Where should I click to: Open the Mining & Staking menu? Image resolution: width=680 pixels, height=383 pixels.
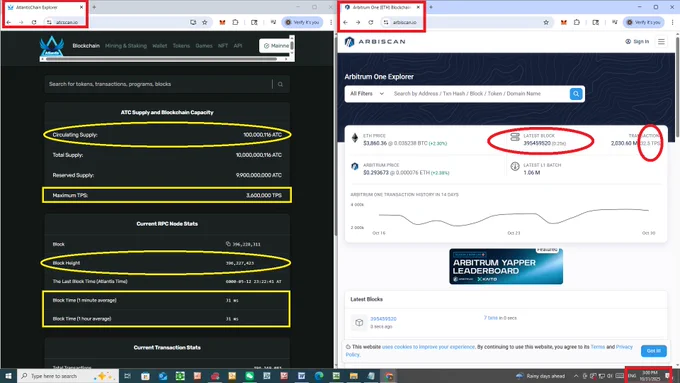[126, 46]
